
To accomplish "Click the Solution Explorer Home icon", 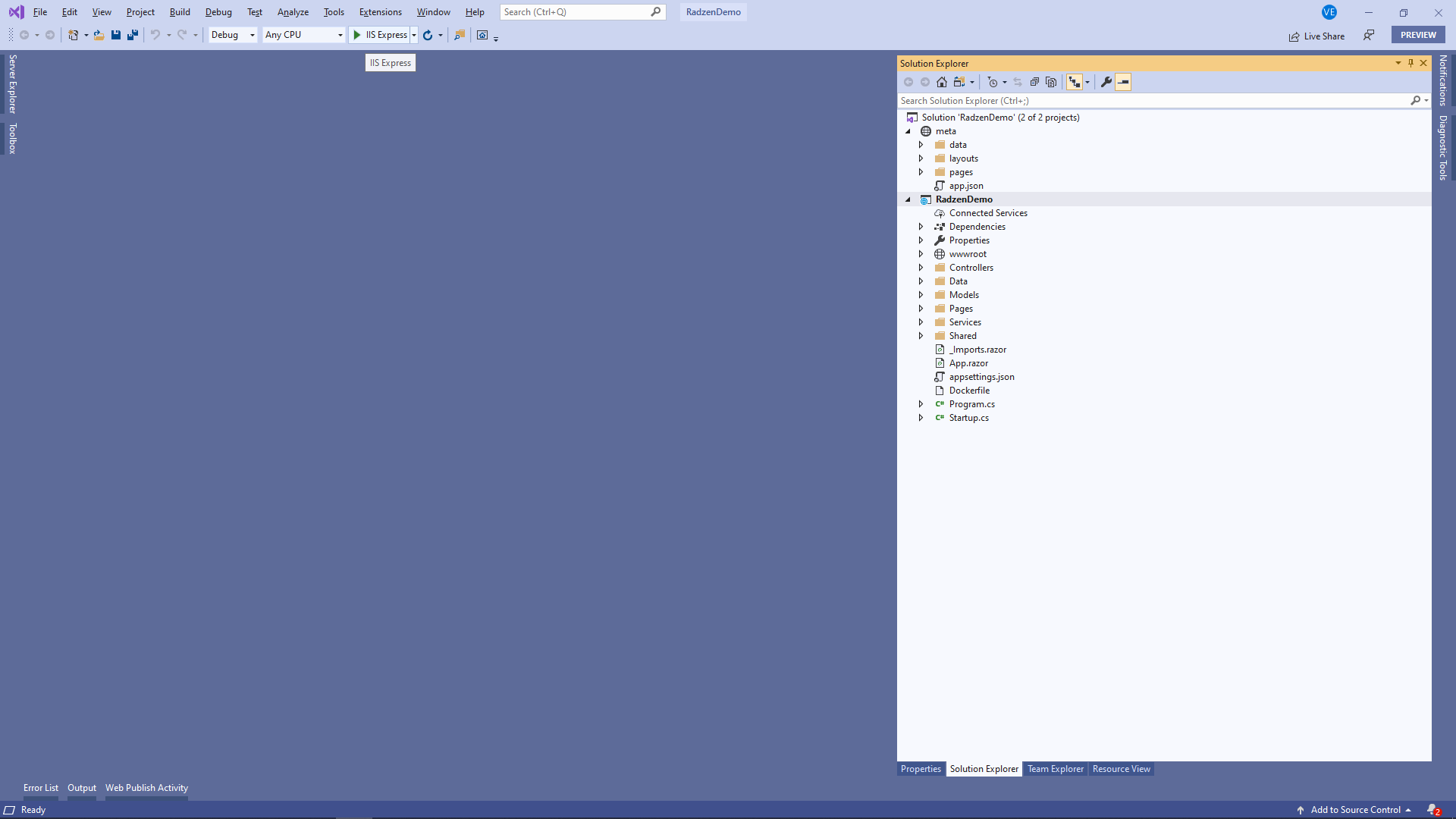I will pos(942,82).
